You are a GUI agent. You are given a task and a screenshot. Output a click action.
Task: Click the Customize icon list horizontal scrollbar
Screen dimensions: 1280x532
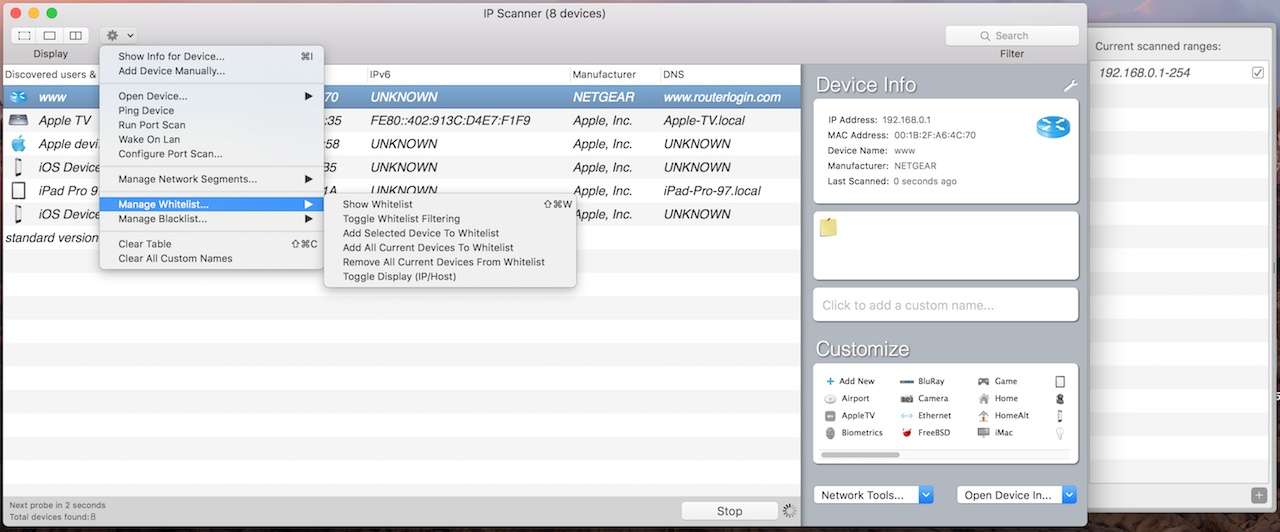tap(859, 455)
